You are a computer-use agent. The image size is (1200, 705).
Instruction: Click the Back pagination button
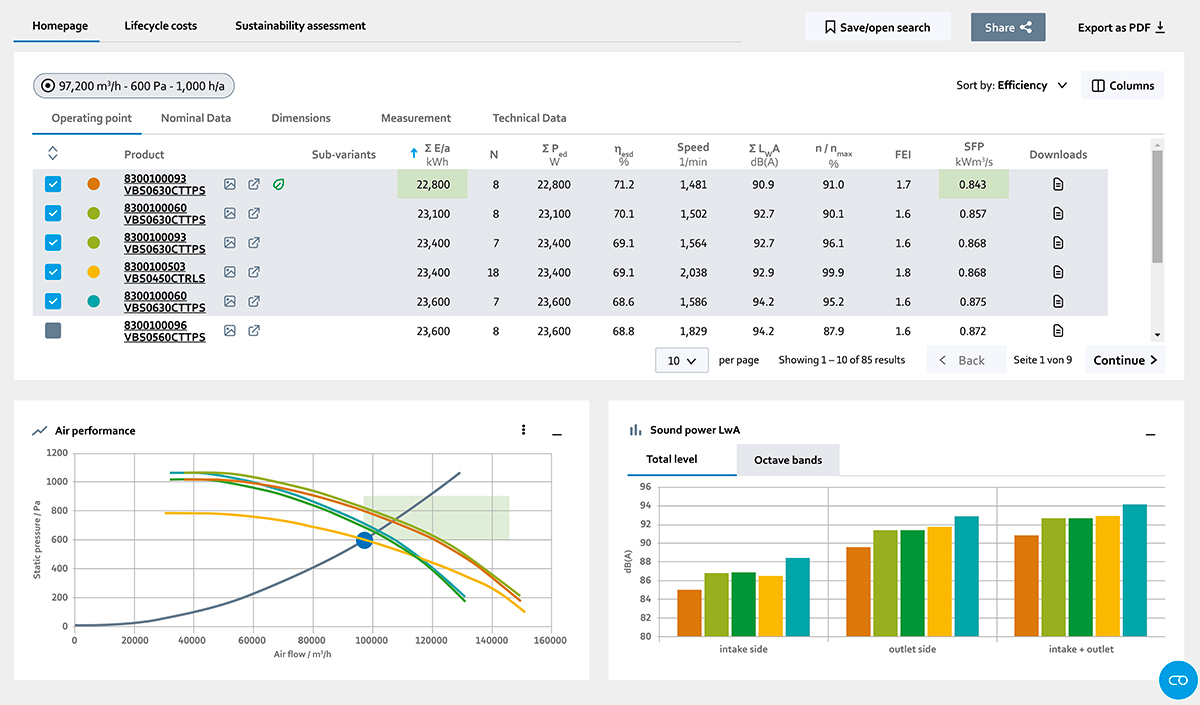point(966,361)
